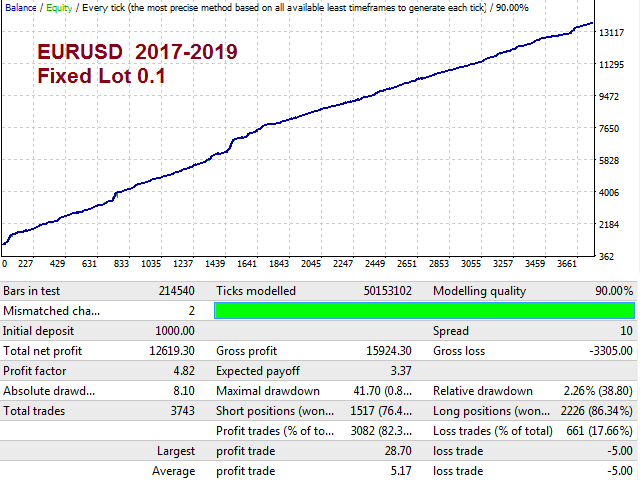Click the 362 y-axis label

click(x=606, y=256)
